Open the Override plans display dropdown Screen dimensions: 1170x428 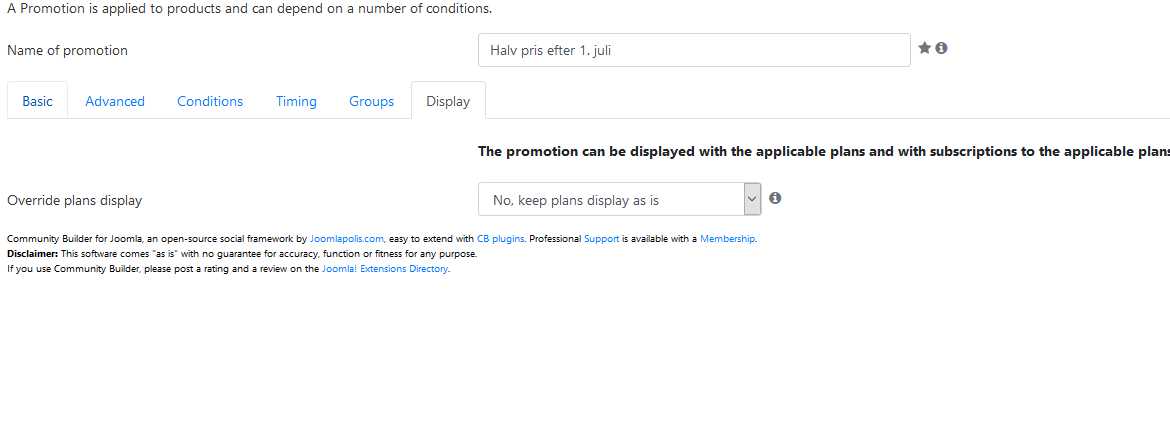[x=619, y=199]
